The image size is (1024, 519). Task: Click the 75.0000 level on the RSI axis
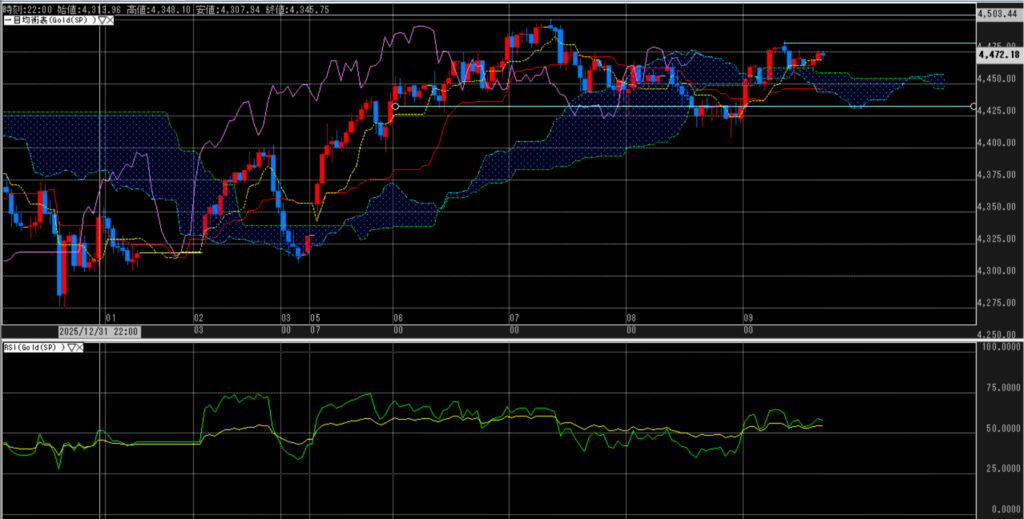[x=998, y=388]
